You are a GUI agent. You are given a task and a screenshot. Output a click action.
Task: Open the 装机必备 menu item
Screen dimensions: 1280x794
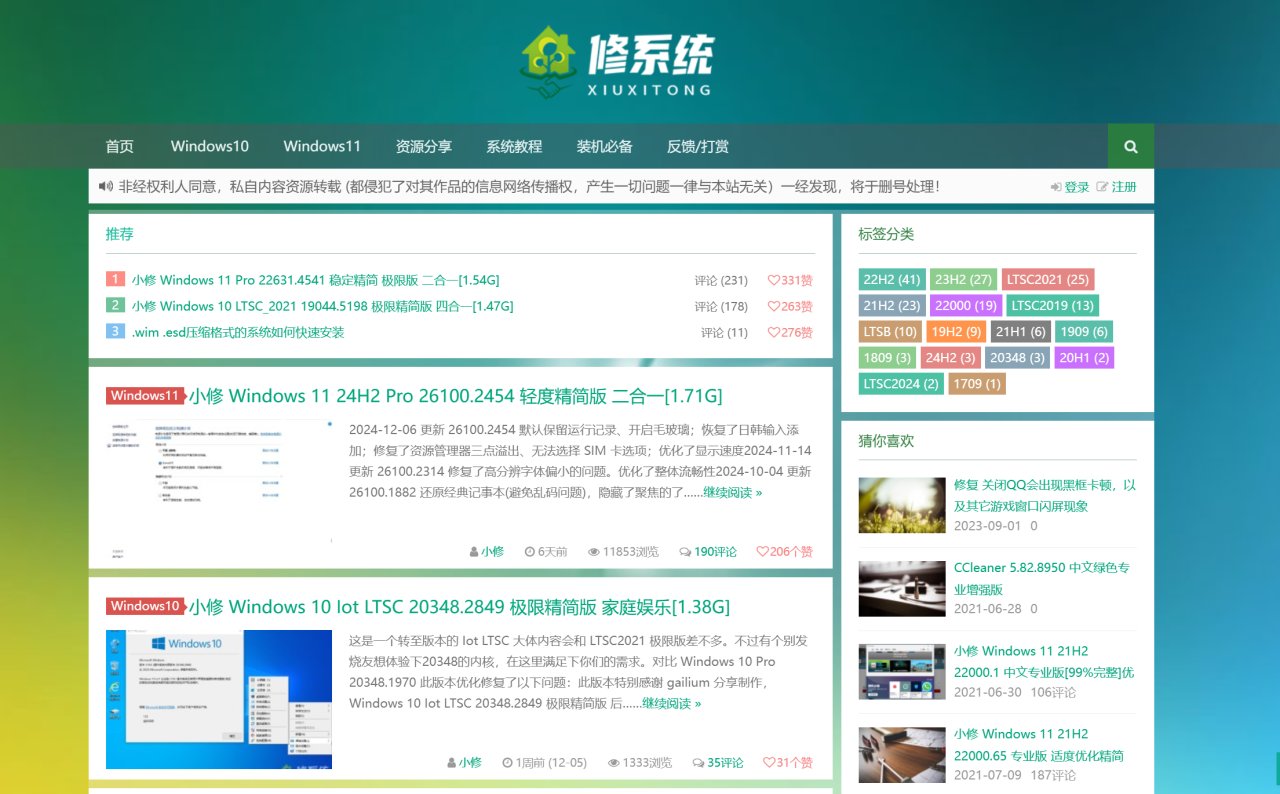click(605, 146)
